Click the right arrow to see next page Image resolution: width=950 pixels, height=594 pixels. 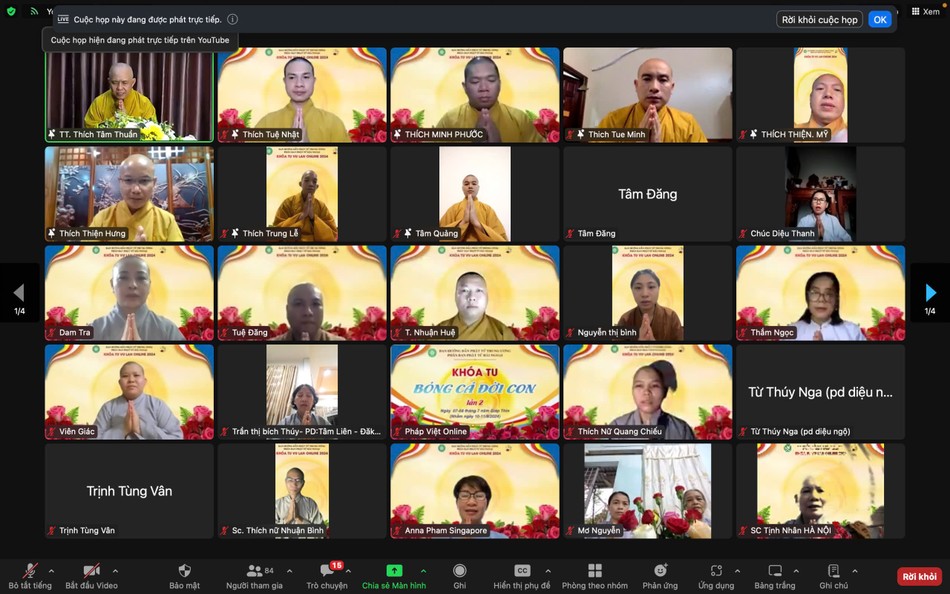(x=931, y=292)
